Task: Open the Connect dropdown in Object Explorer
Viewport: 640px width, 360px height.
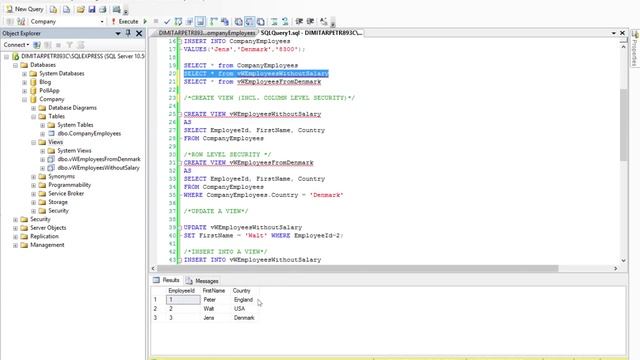Action: pyautogui.click(x=16, y=45)
